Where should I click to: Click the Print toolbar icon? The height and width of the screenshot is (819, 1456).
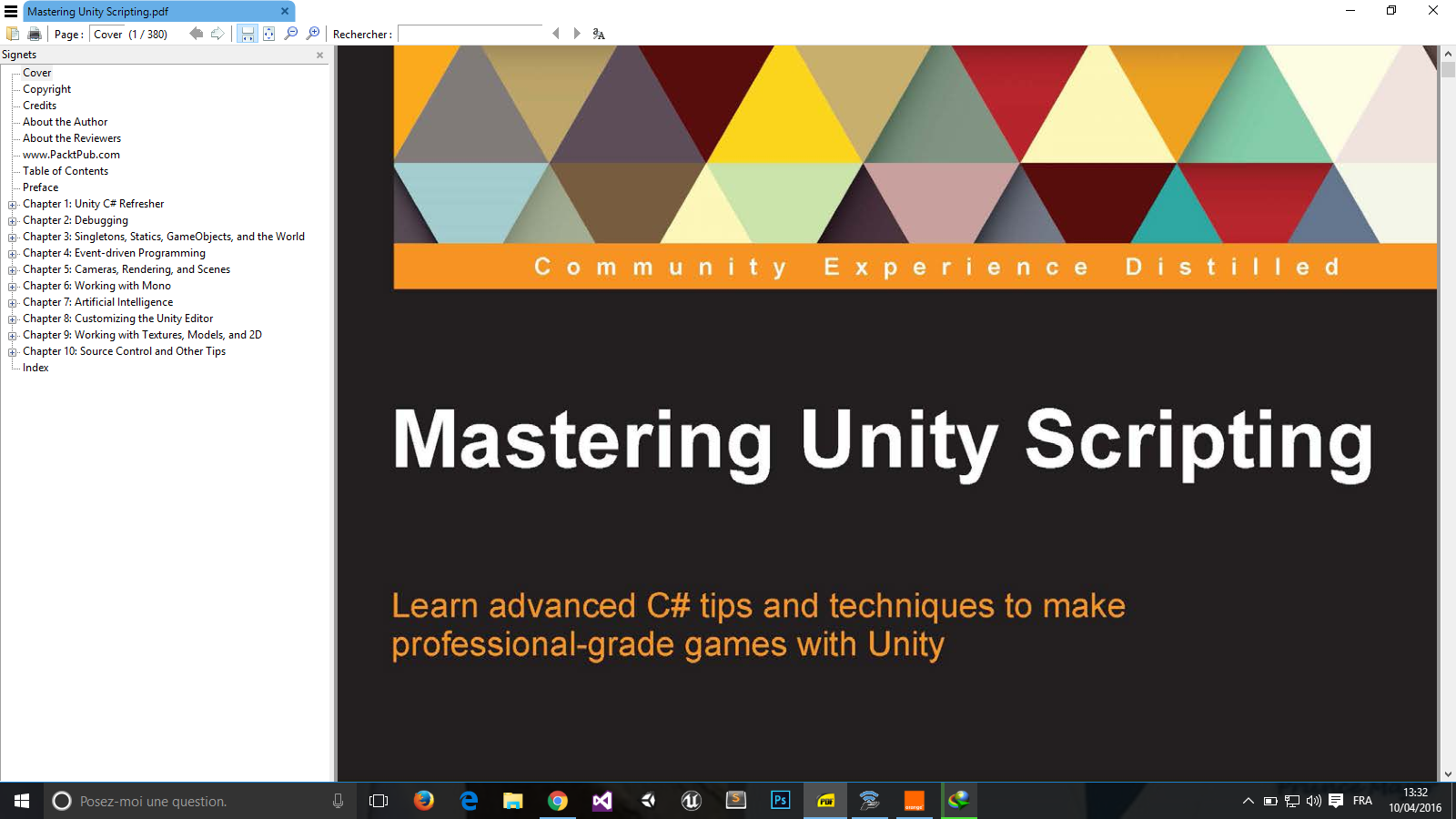coord(35,34)
